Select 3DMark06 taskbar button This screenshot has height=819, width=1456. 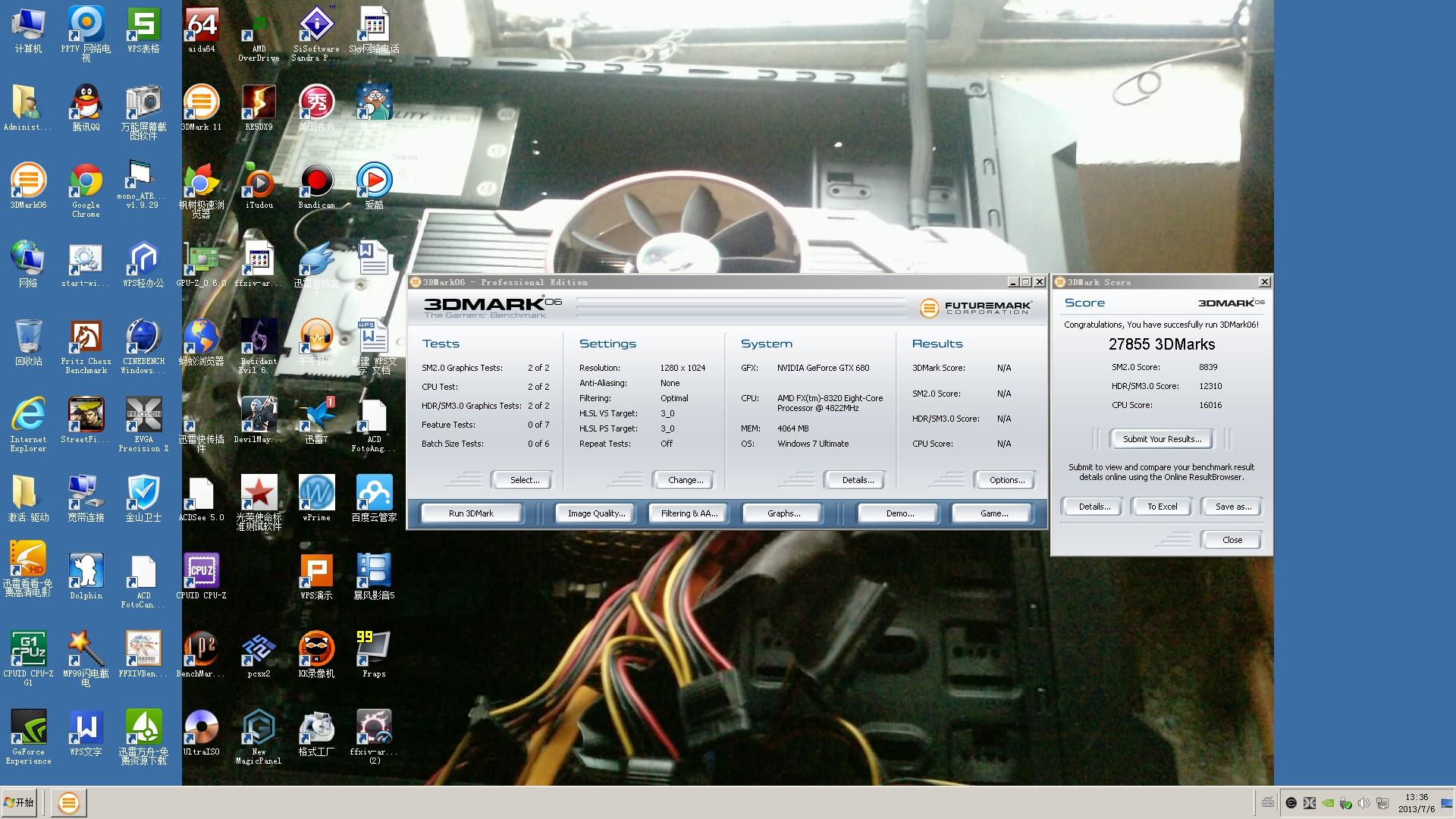pos(68,802)
